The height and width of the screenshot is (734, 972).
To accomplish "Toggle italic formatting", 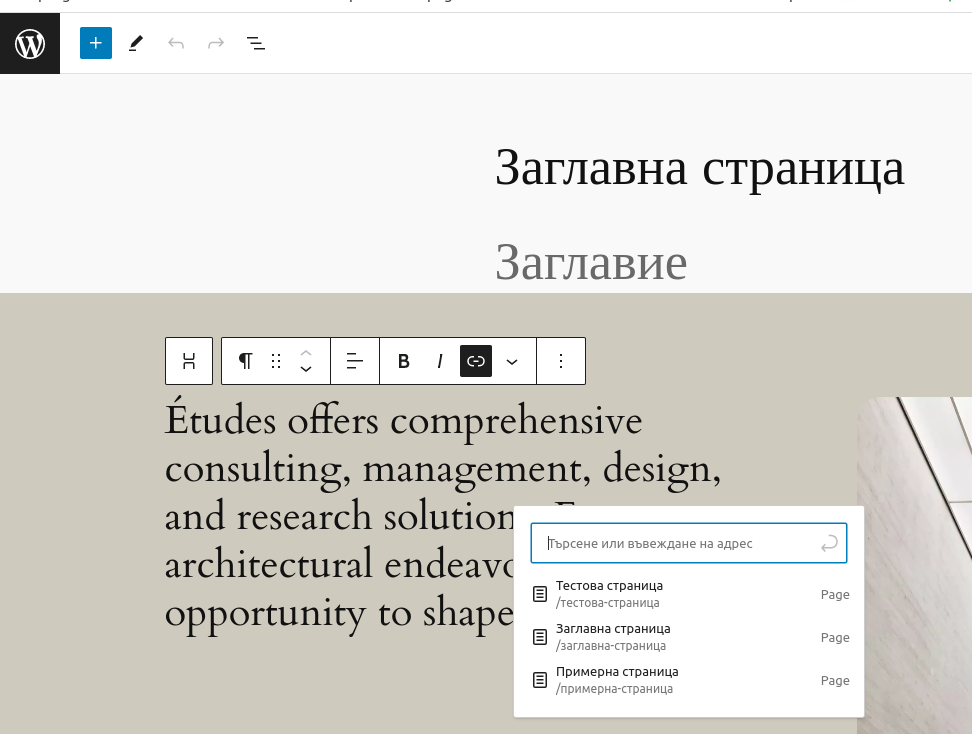I will 440,361.
